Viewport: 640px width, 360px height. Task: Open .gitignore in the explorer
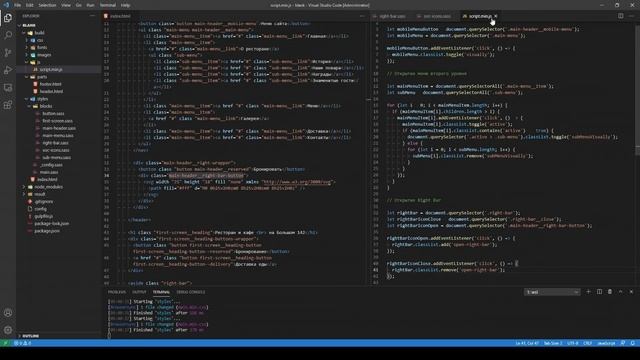(43, 202)
